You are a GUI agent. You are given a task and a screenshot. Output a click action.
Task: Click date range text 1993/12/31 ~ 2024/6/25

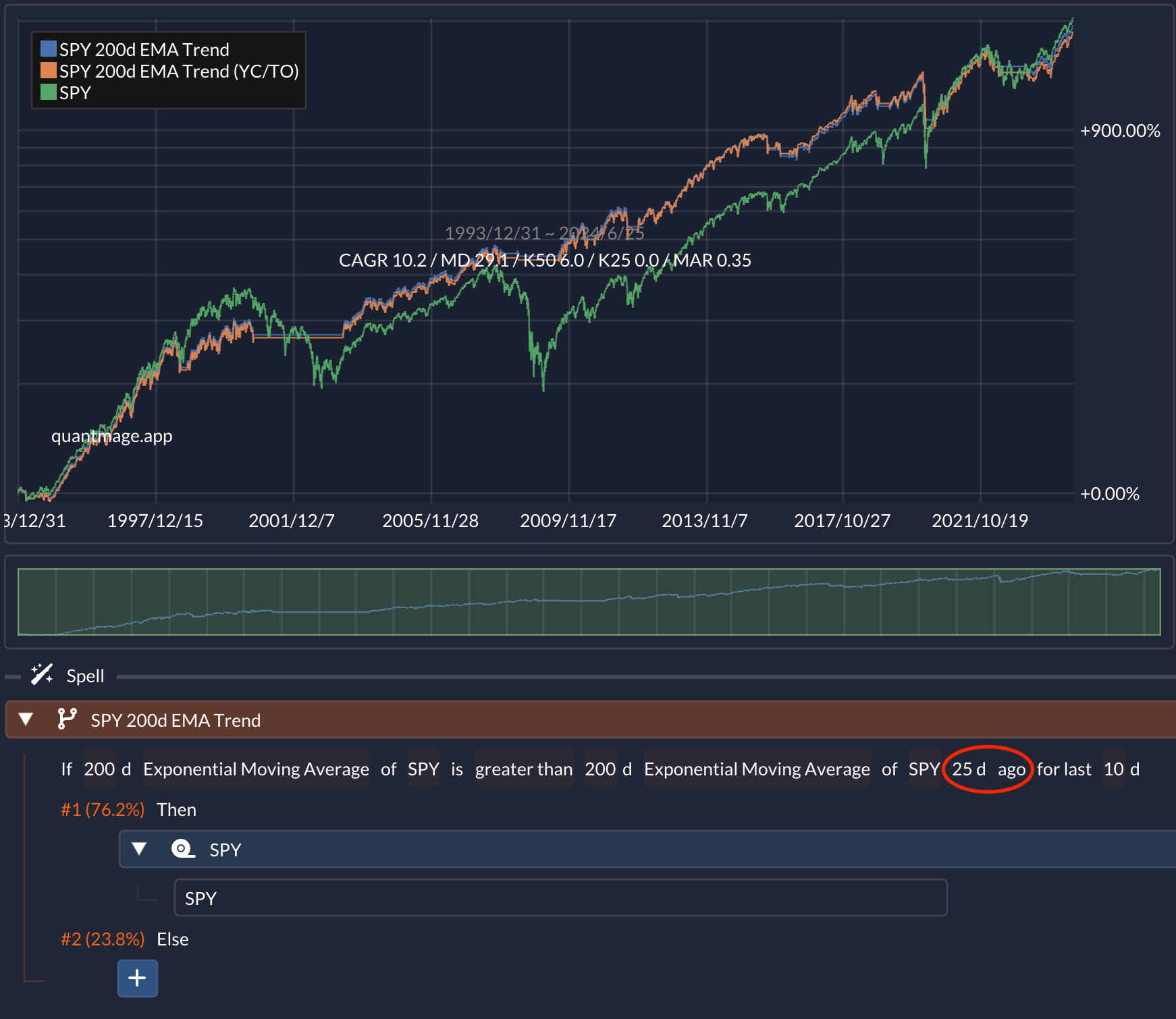click(x=544, y=233)
